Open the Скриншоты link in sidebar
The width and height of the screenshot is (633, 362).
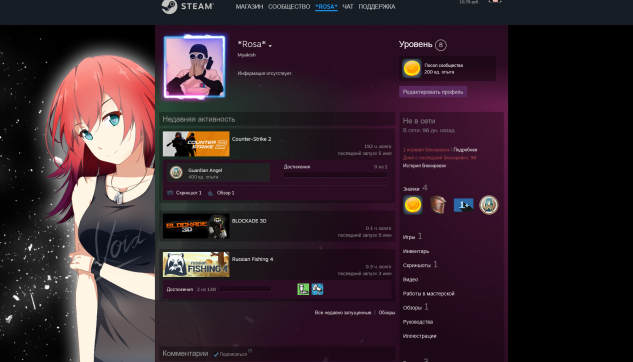pyautogui.click(x=417, y=265)
